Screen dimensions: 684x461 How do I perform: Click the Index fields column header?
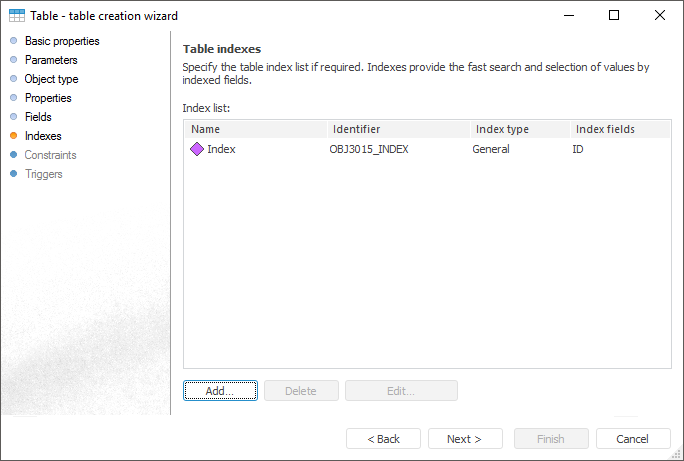point(619,129)
